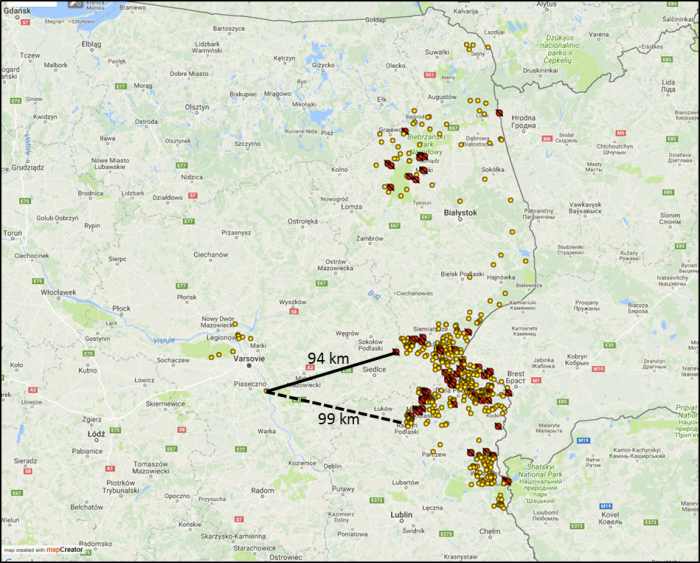Image resolution: width=700 pixels, height=563 pixels.
Task: Click the Varsovie city dot marker
Action: [x=249, y=366]
